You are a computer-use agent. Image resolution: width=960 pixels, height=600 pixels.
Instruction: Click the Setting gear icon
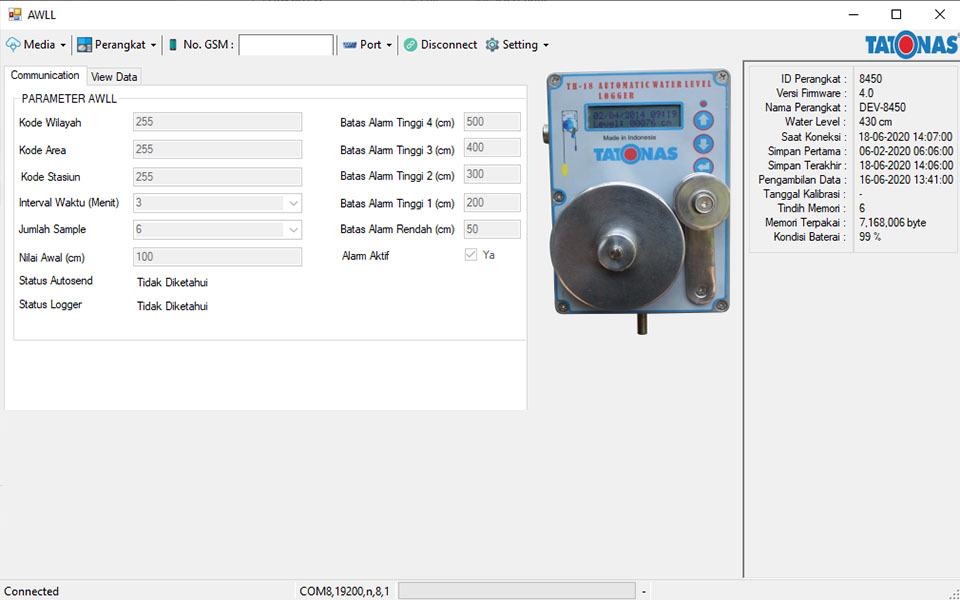pyautogui.click(x=492, y=45)
